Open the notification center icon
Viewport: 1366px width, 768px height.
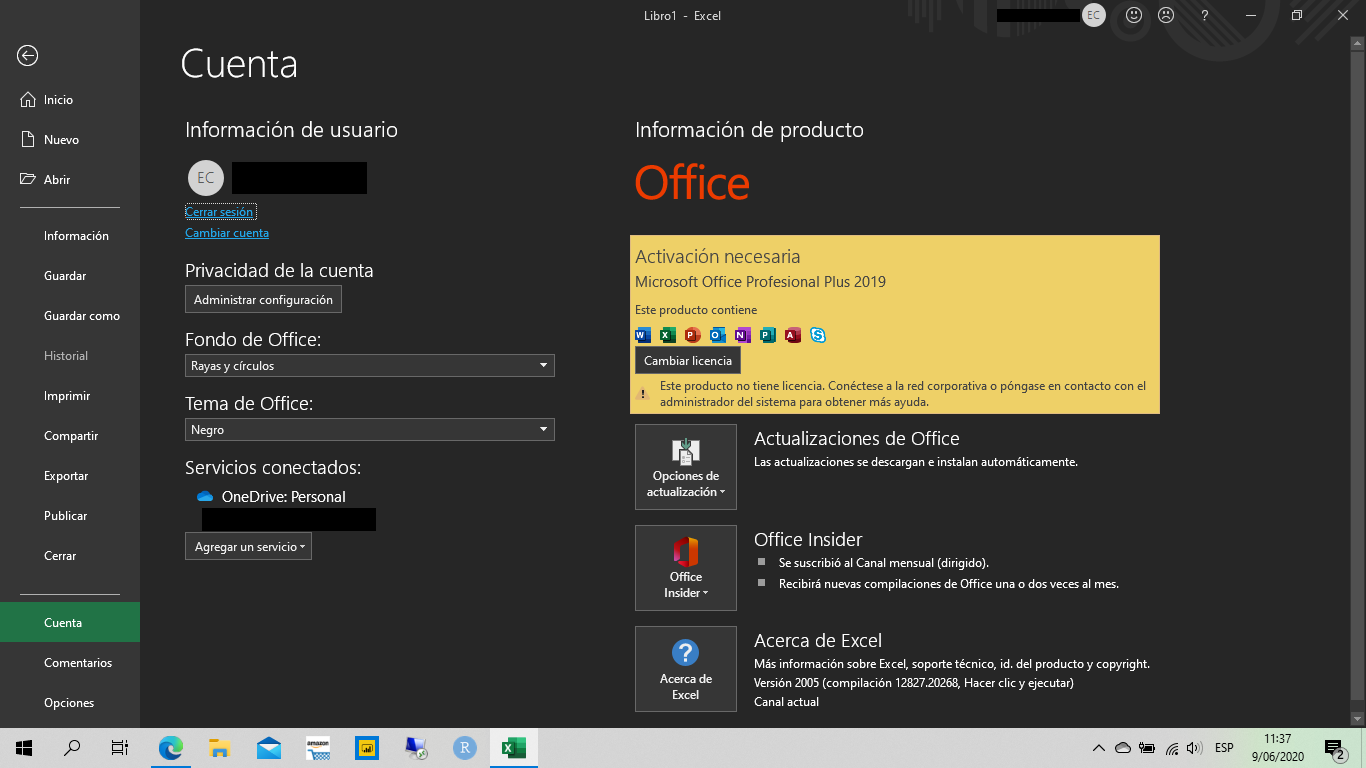point(1334,748)
